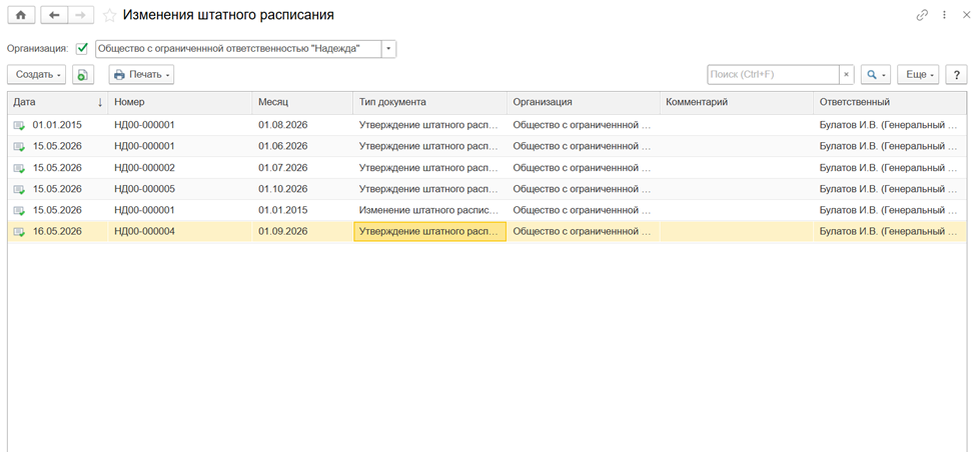The height and width of the screenshot is (452, 975).
Task: Select highlighted Утверждение штатного расп… cell
Action: (x=430, y=232)
